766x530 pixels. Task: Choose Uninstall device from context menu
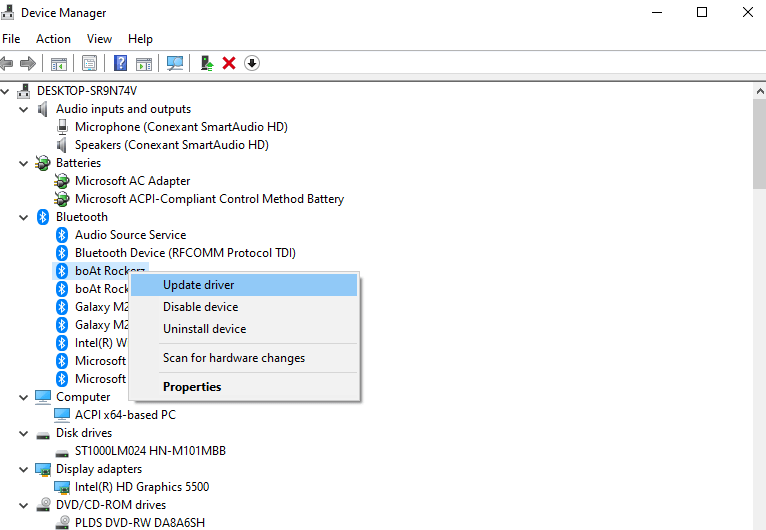tap(244, 329)
